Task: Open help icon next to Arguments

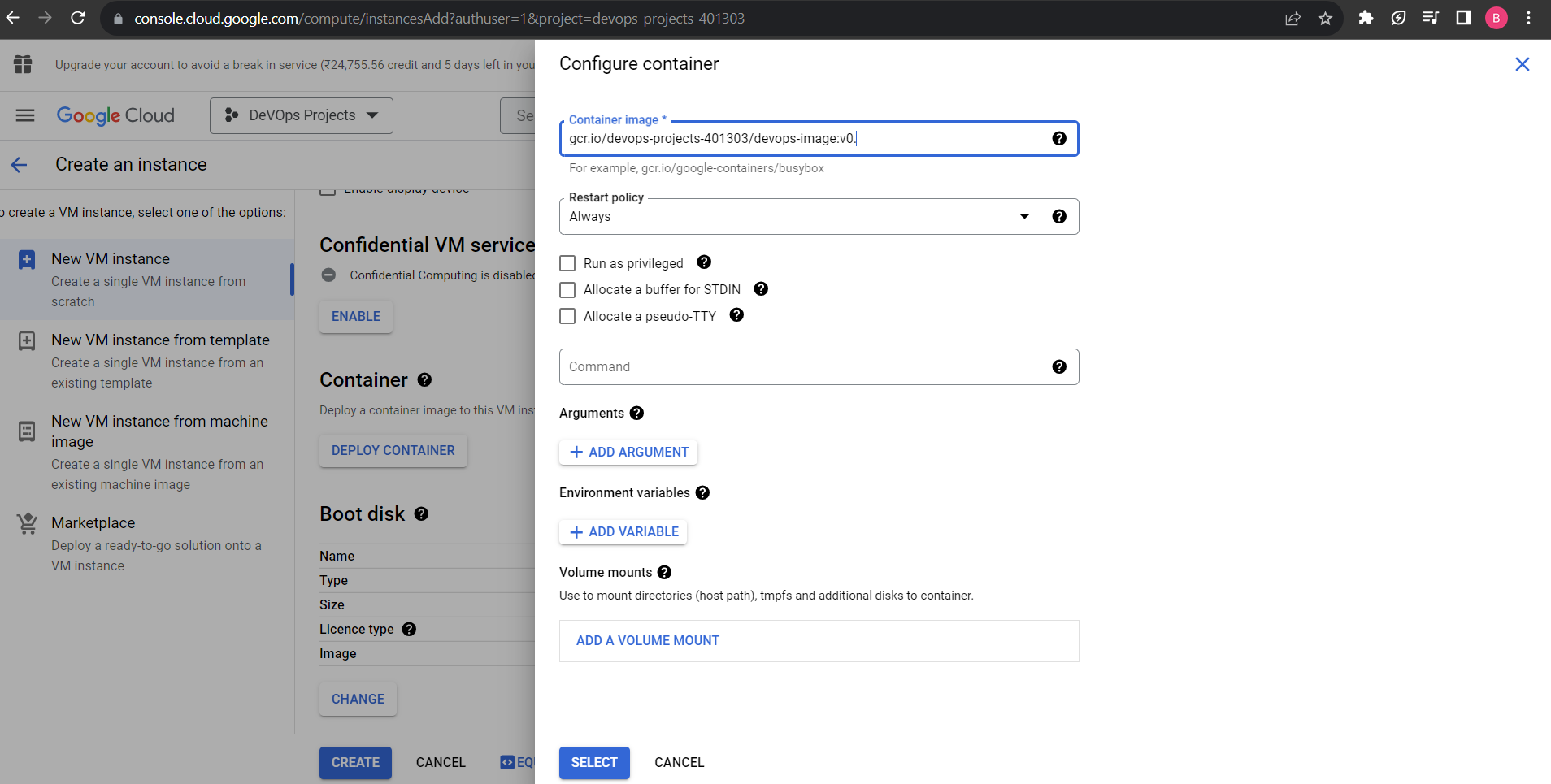Action: click(x=636, y=413)
